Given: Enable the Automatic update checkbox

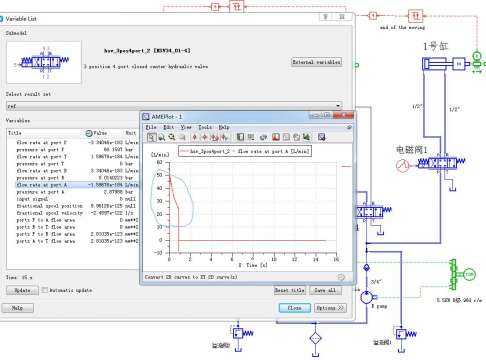Looking at the screenshot, I should pyautogui.click(x=45, y=290).
